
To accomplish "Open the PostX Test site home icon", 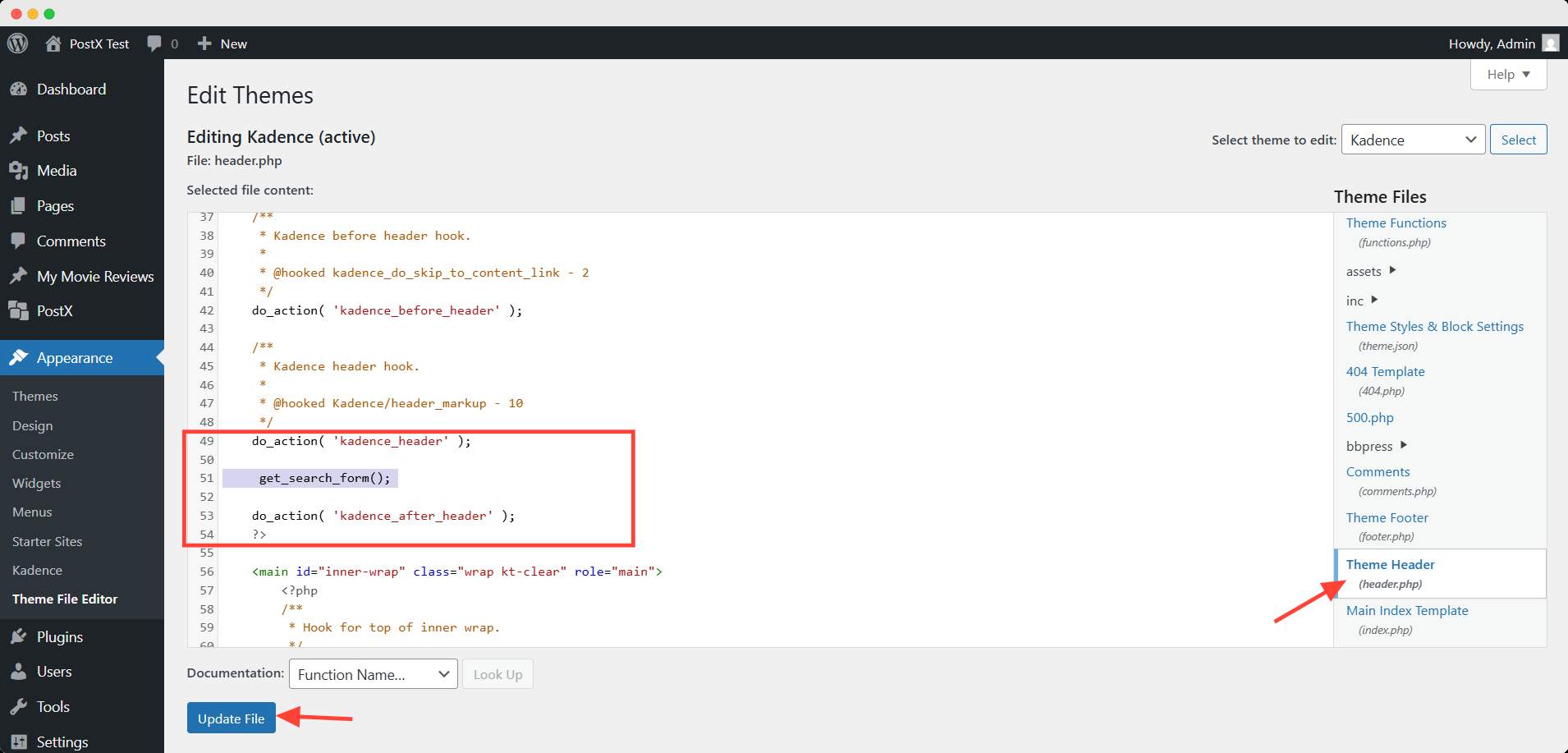I will [x=53, y=44].
